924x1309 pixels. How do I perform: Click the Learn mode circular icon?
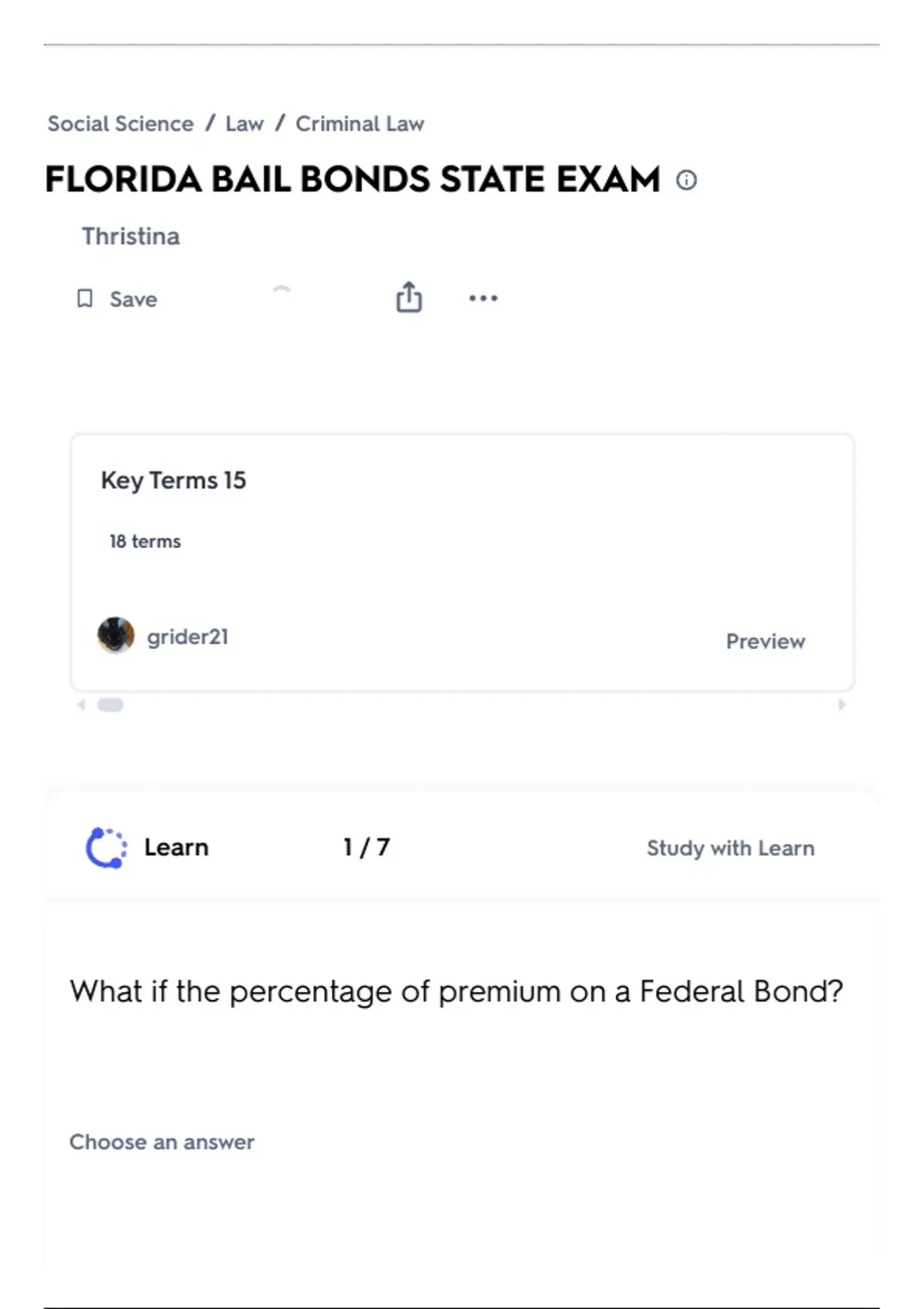coord(106,848)
